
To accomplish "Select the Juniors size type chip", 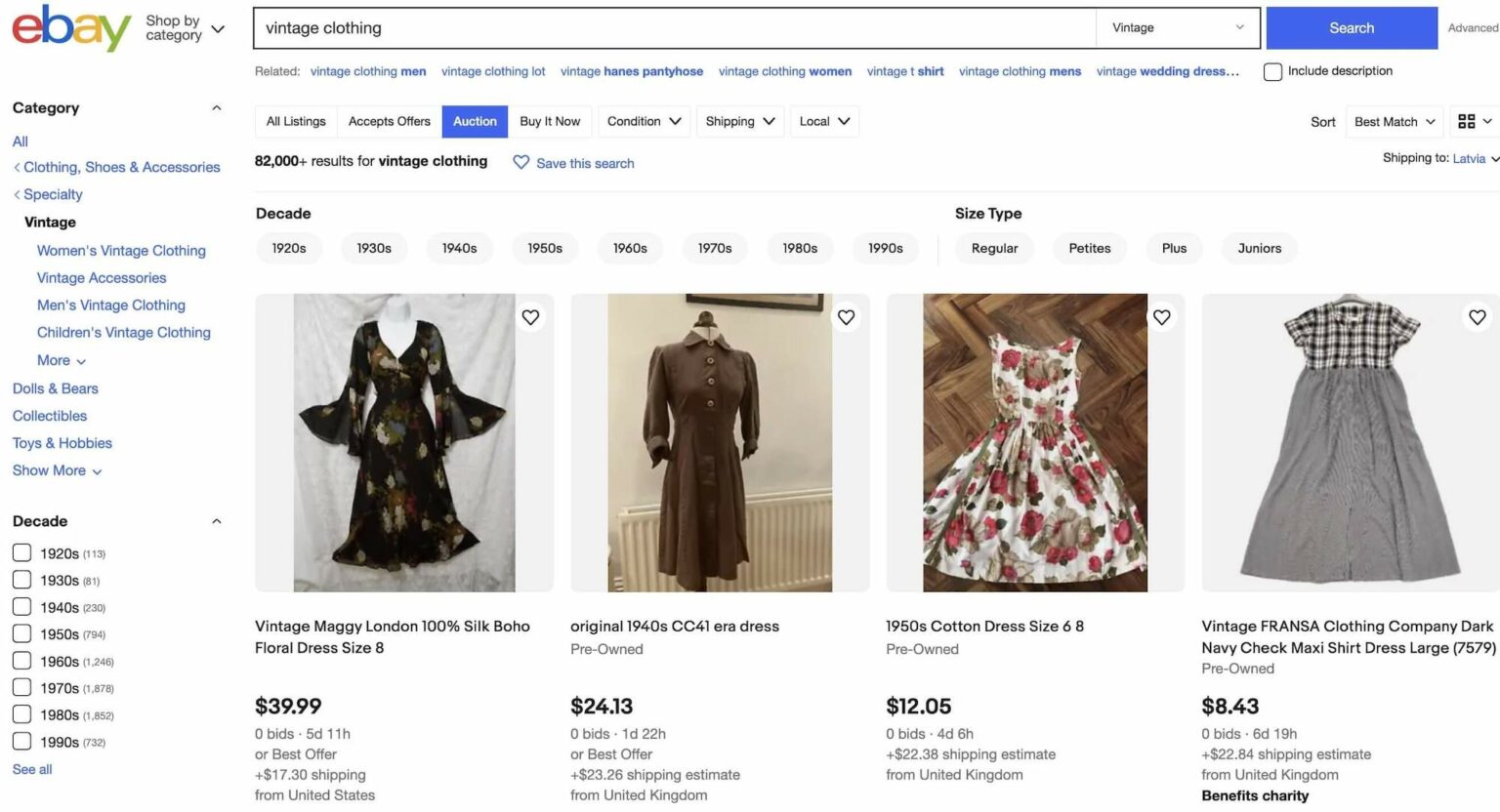I will (x=1260, y=248).
